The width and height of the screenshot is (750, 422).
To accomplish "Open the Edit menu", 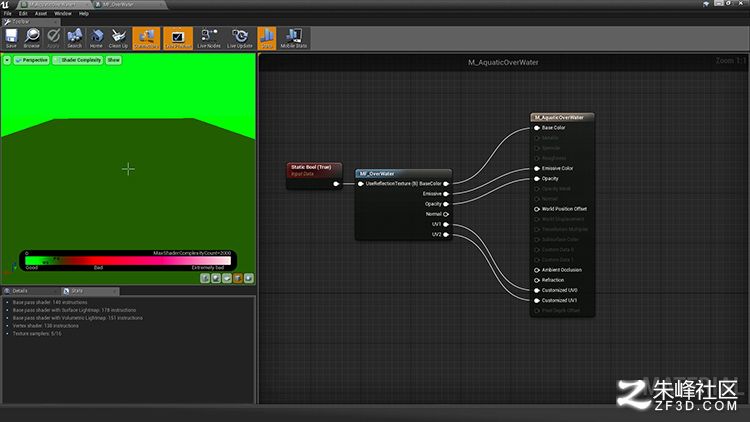I will (x=23, y=13).
